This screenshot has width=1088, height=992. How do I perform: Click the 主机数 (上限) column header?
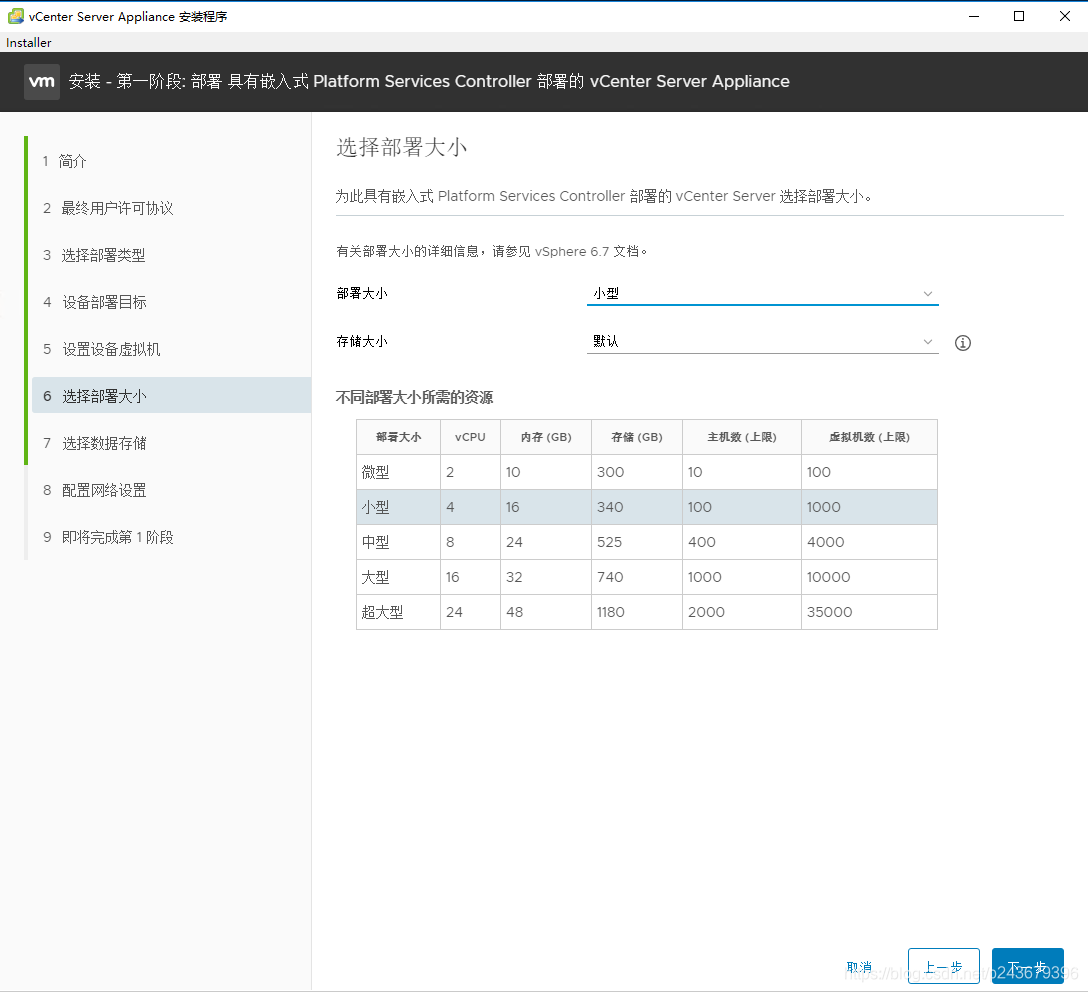(742, 437)
